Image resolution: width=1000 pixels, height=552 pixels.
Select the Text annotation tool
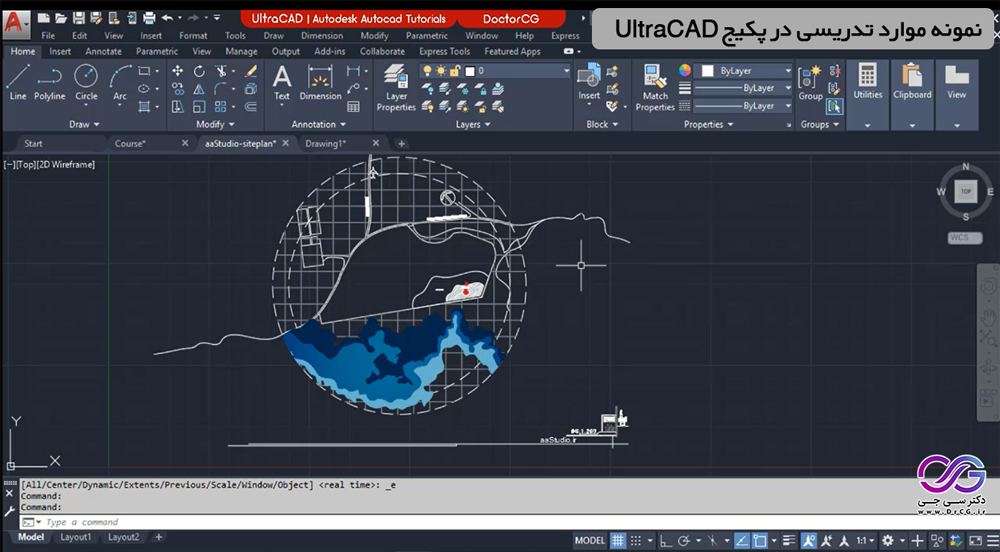coord(282,83)
